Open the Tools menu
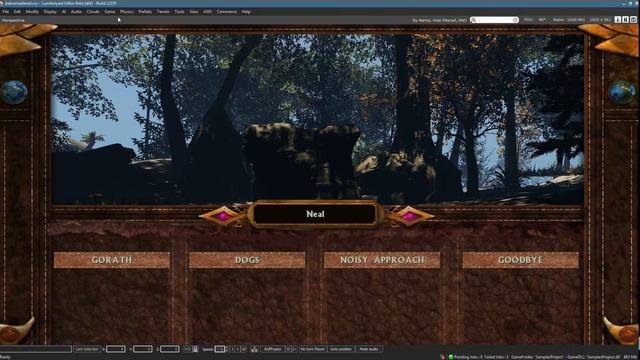Screen dimensions: 640x360 pos(180,12)
